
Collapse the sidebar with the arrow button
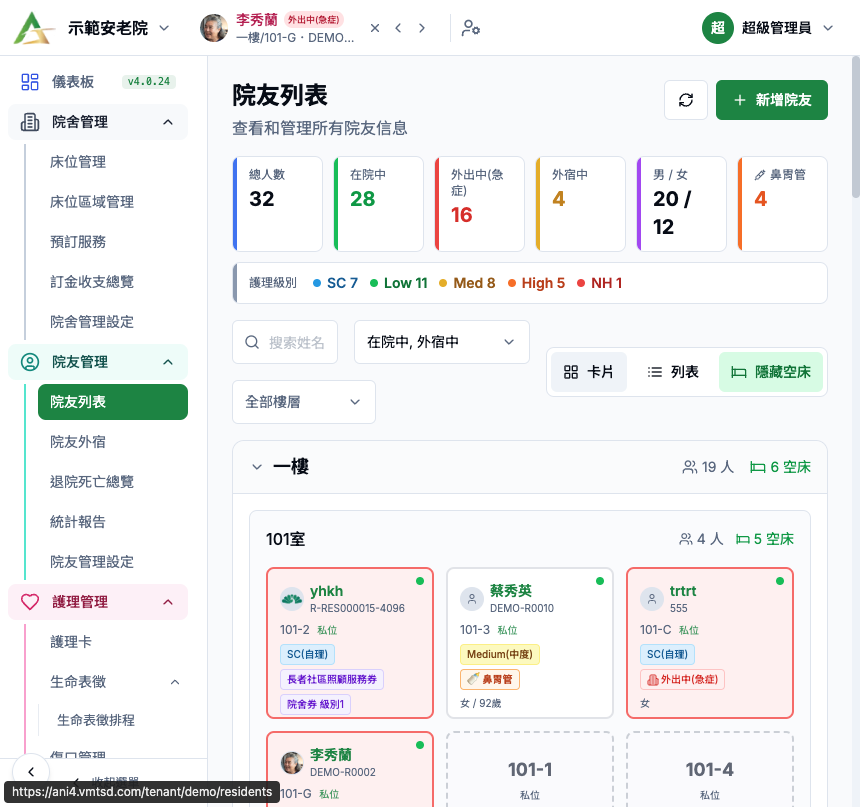tap(31, 772)
